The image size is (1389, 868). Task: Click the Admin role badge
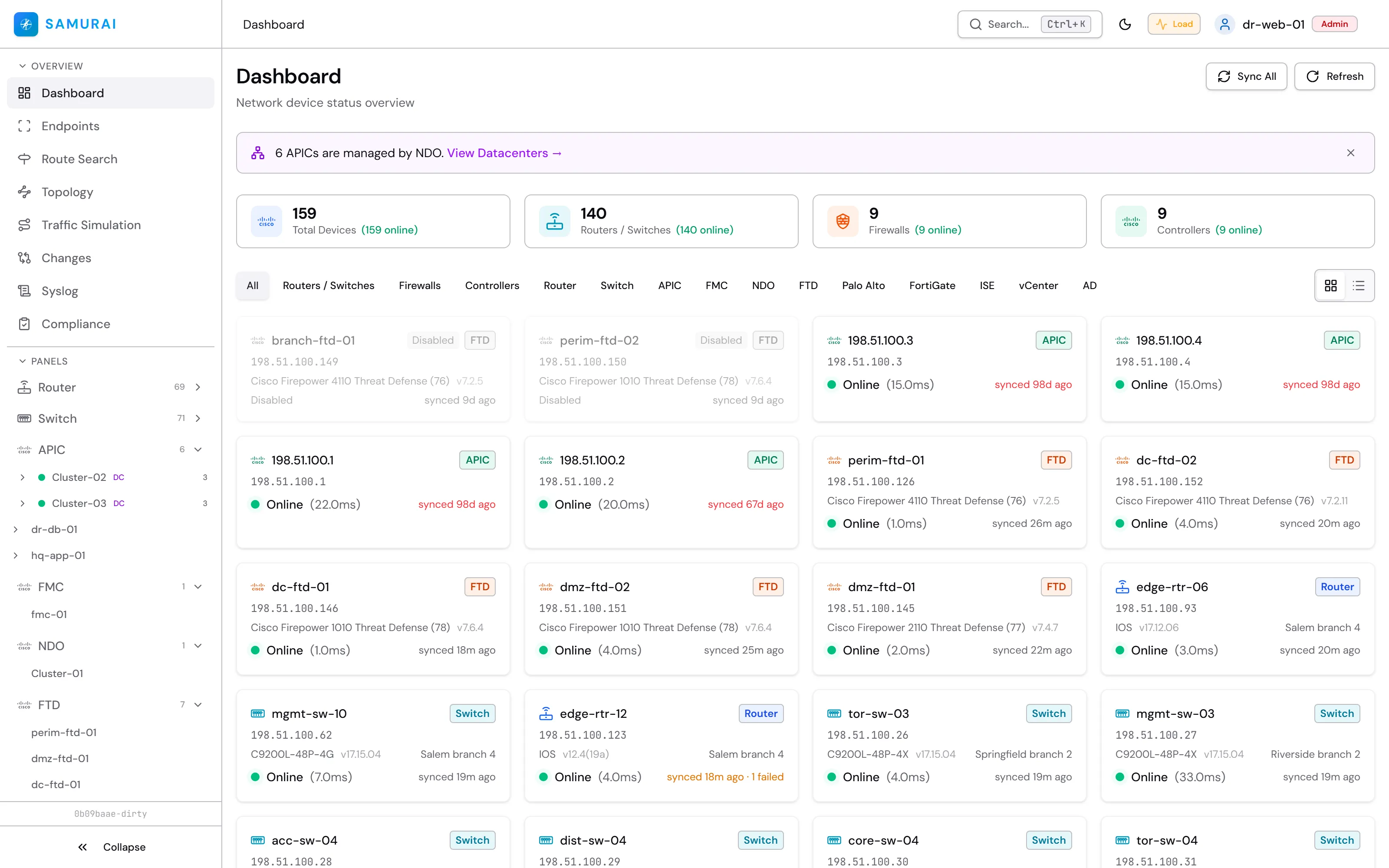coord(1334,24)
